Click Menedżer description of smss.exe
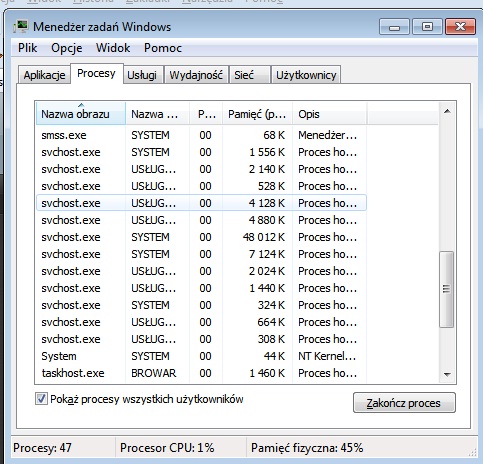The height and width of the screenshot is (464, 484). point(327,135)
